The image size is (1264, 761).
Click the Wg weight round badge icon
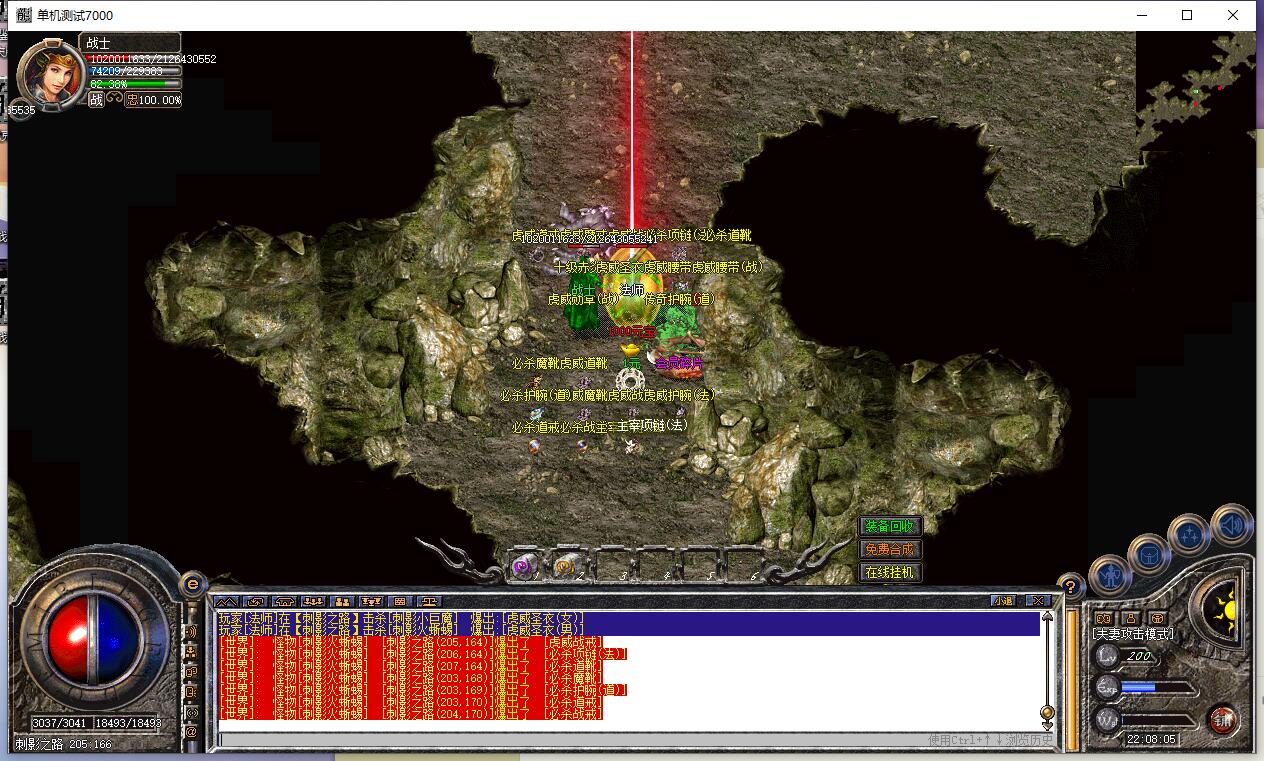pyautogui.click(x=1107, y=719)
